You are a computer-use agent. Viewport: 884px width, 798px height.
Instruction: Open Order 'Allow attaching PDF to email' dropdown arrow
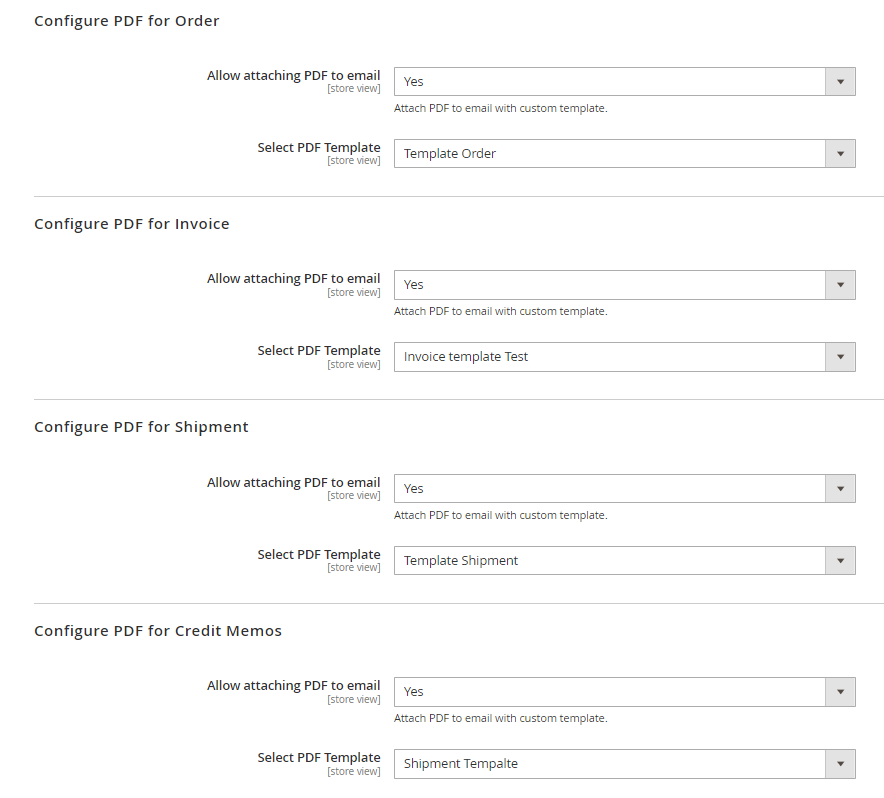pyautogui.click(x=840, y=82)
